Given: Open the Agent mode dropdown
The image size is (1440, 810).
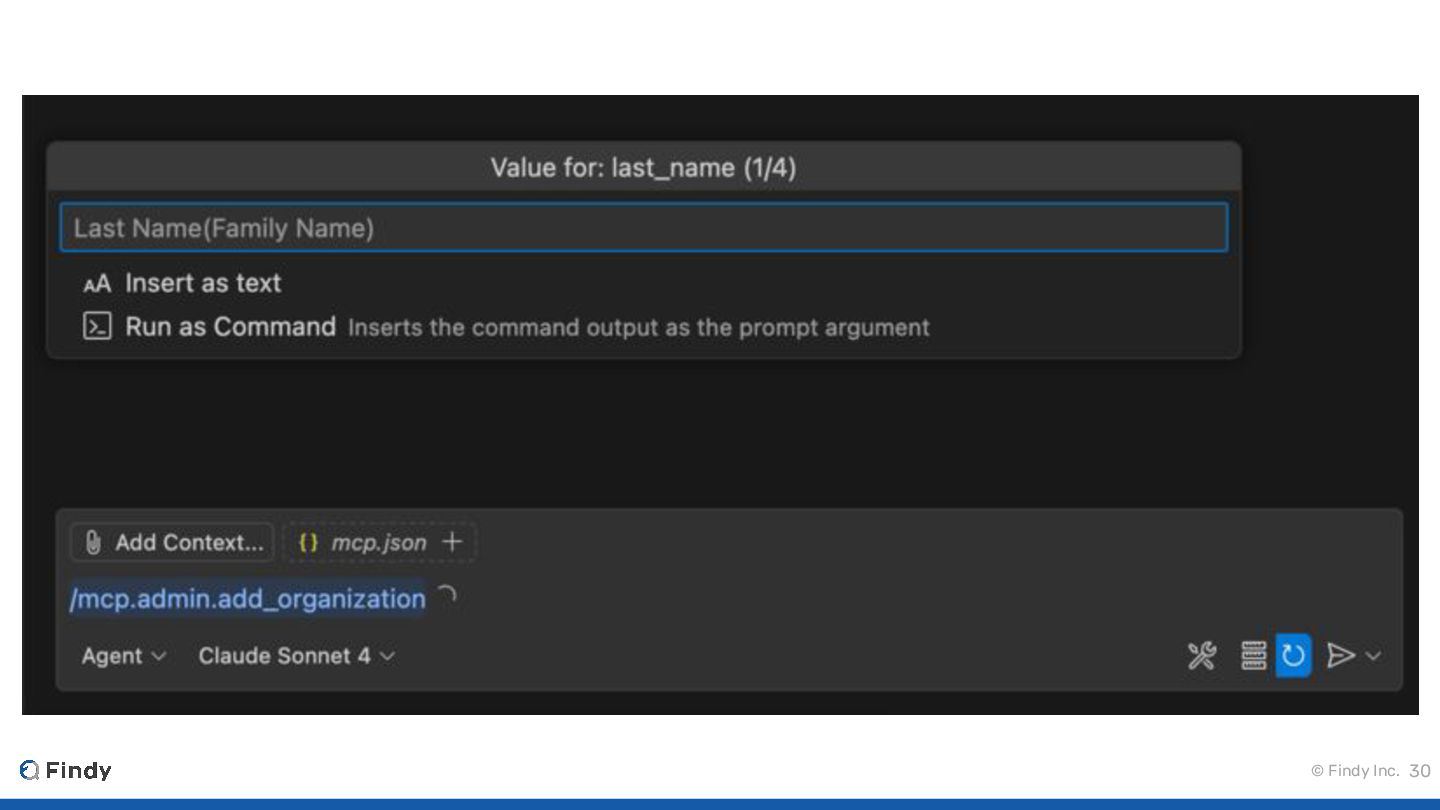Looking at the screenshot, I should (123, 656).
